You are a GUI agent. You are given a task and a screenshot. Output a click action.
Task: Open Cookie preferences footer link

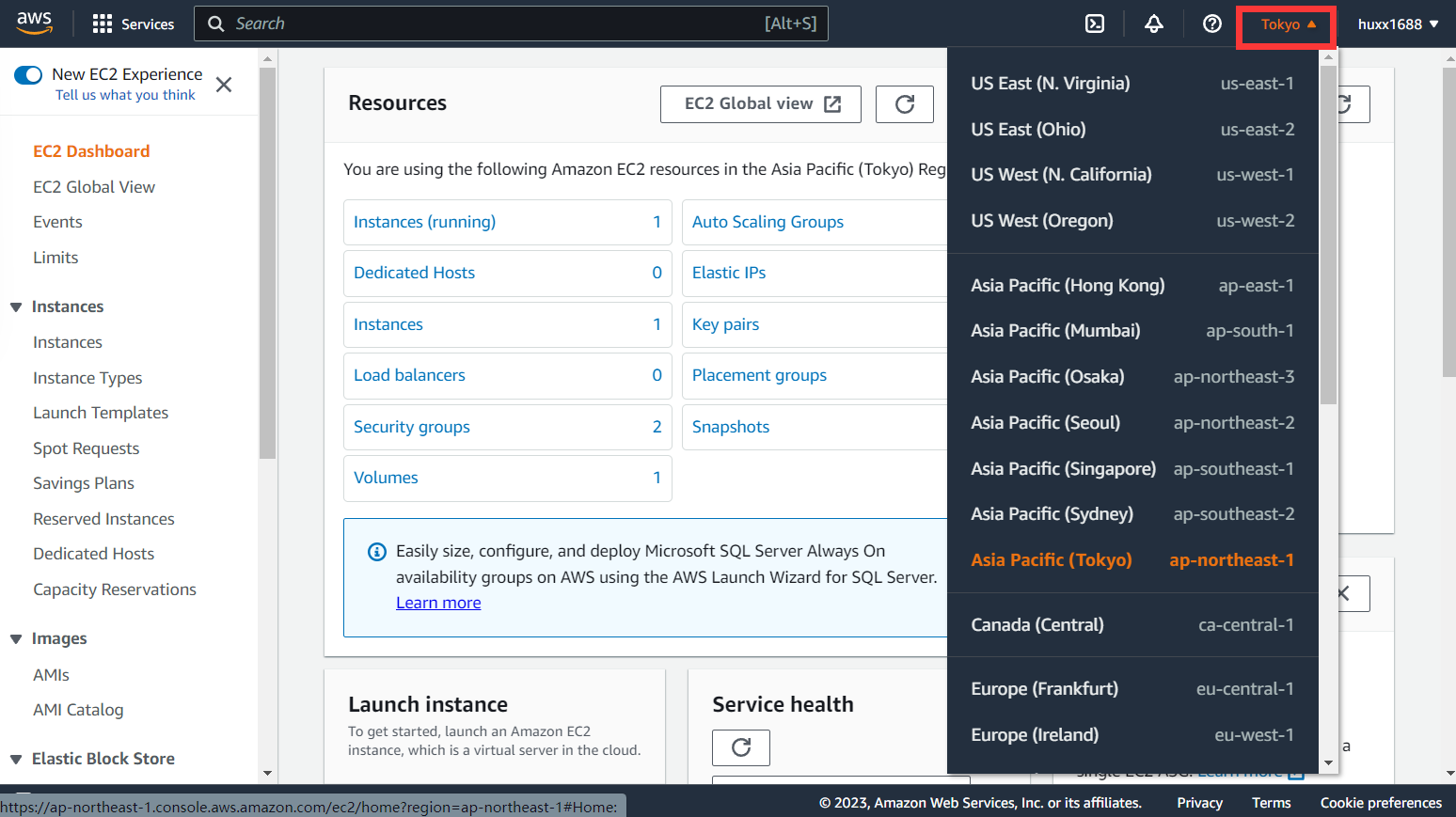click(x=1381, y=803)
